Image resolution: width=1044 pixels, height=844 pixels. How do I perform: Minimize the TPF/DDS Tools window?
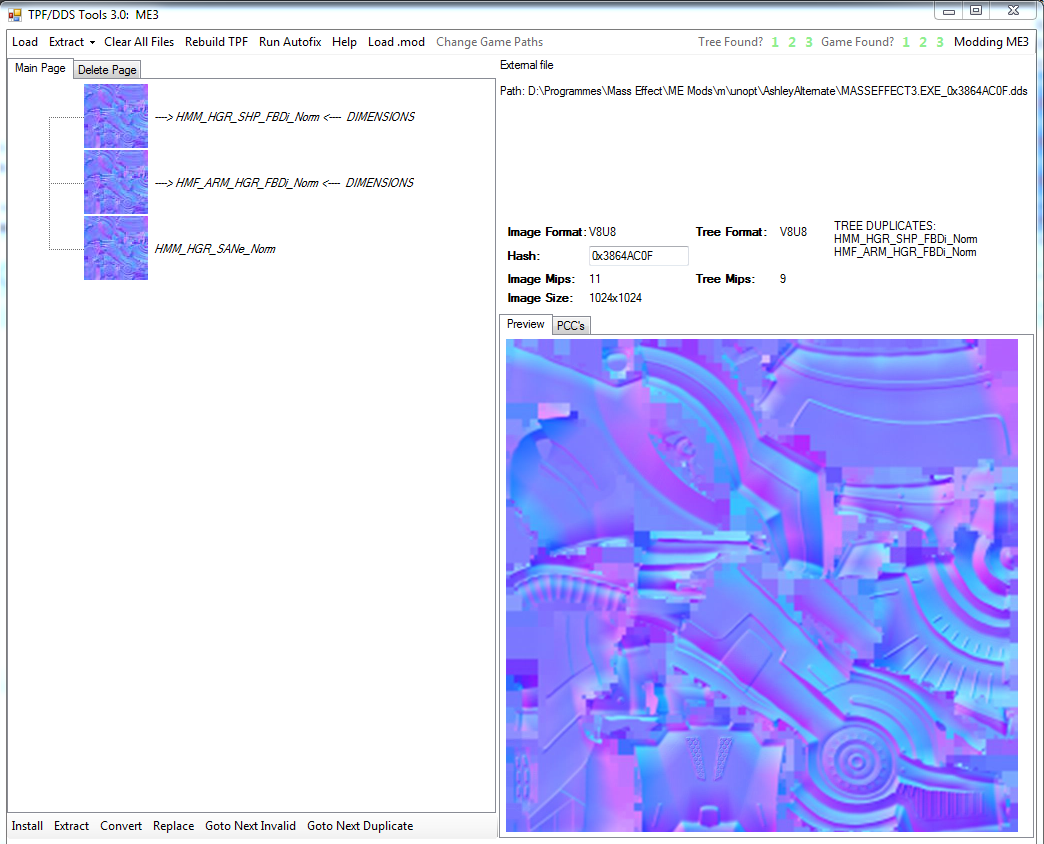pos(949,11)
